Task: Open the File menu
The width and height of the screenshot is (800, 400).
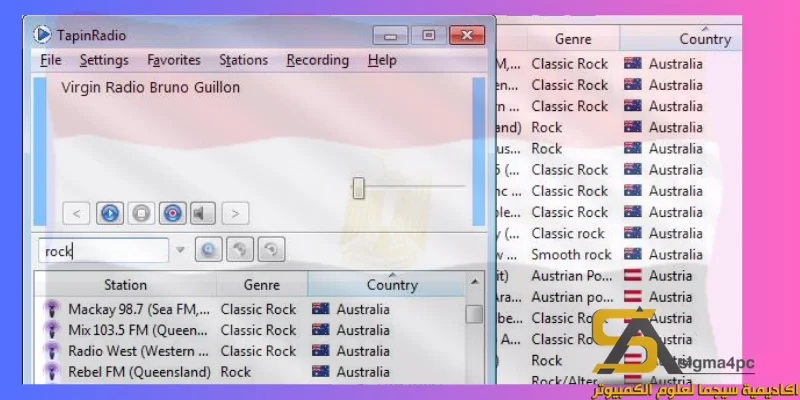Action: 51,60
